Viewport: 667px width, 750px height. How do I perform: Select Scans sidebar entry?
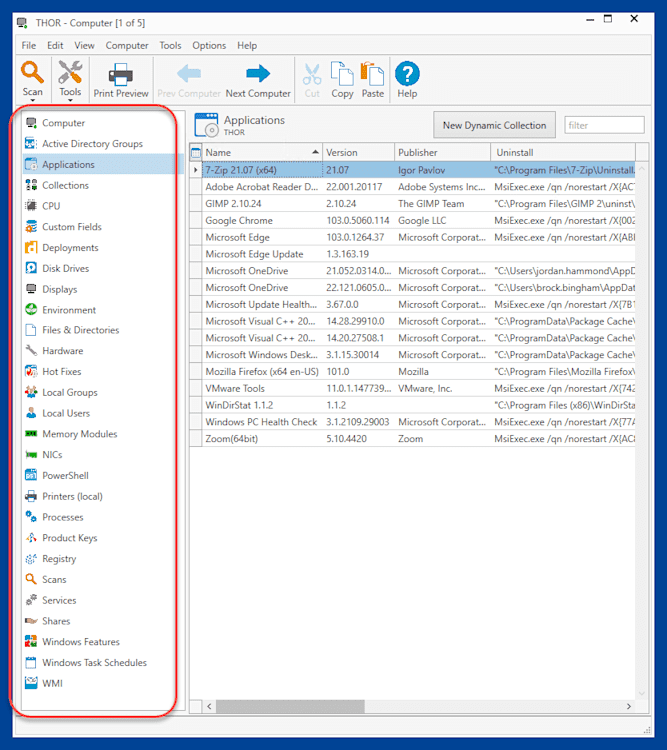54,580
